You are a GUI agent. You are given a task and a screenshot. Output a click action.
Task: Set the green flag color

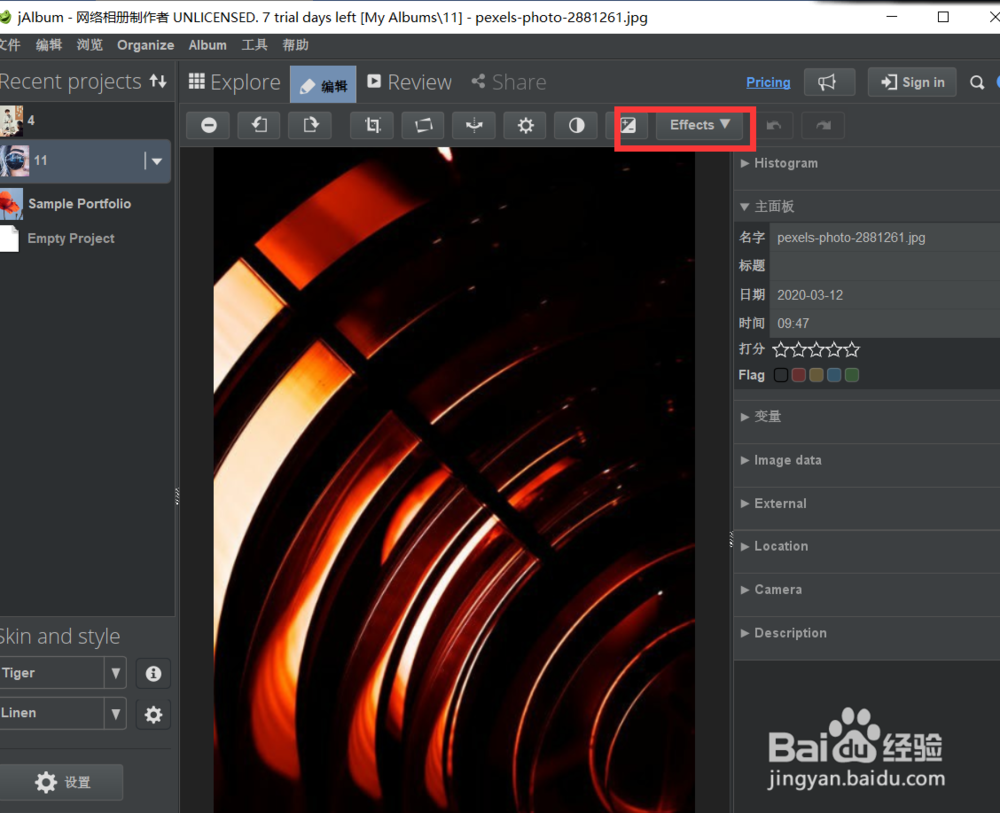pyautogui.click(x=852, y=375)
